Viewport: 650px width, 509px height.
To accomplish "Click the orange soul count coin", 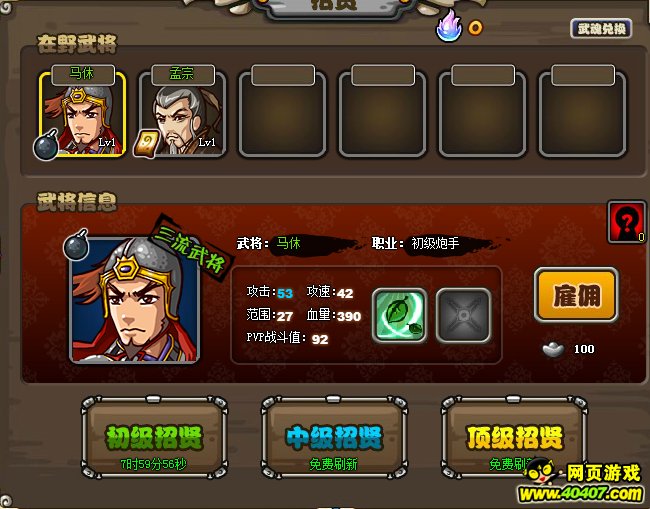I will pyautogui.click(x=475, y=28).
